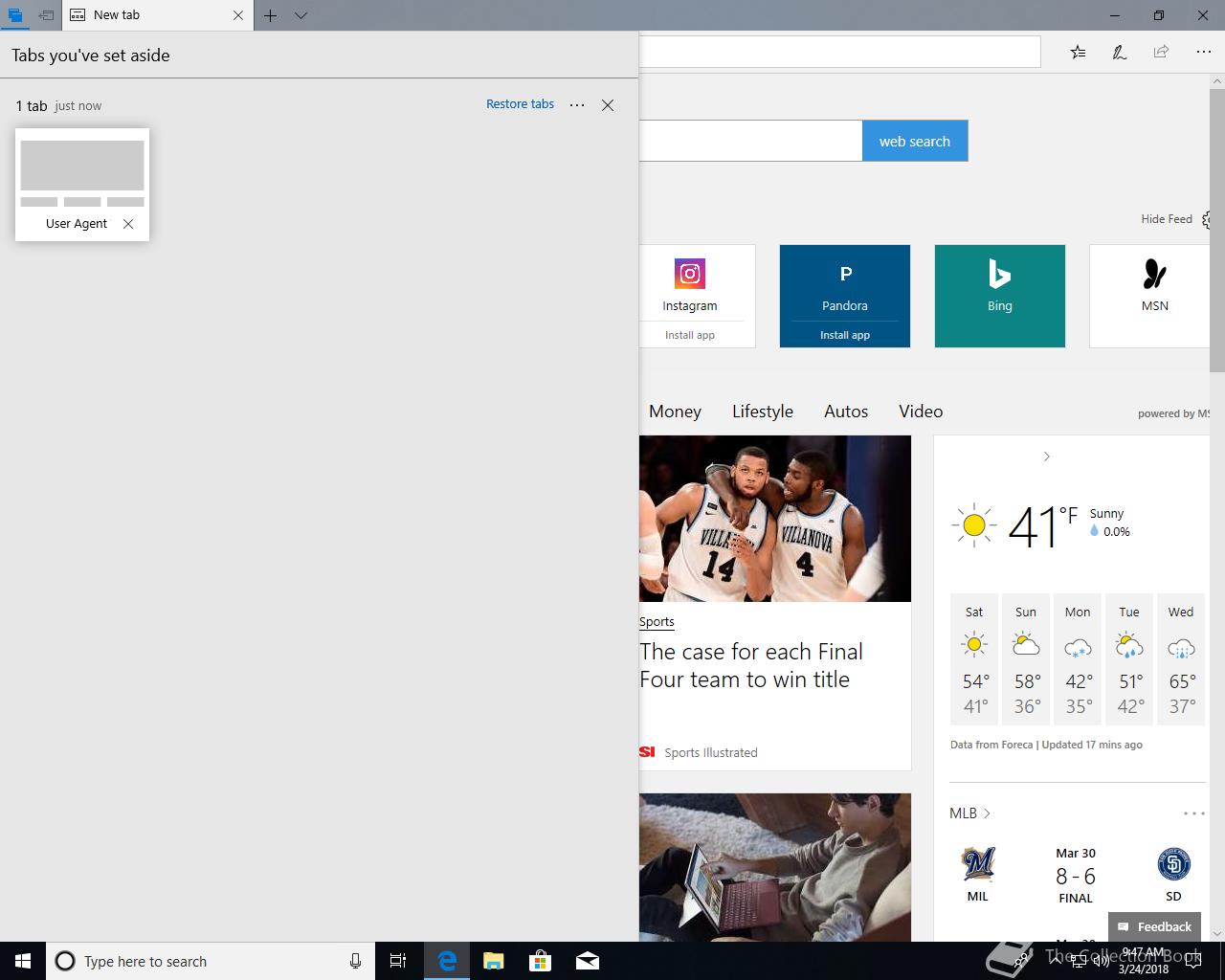This screenshot has height=980, width=1225.
Task: Click the set these tabs aside icon
Action: point(45,15)
